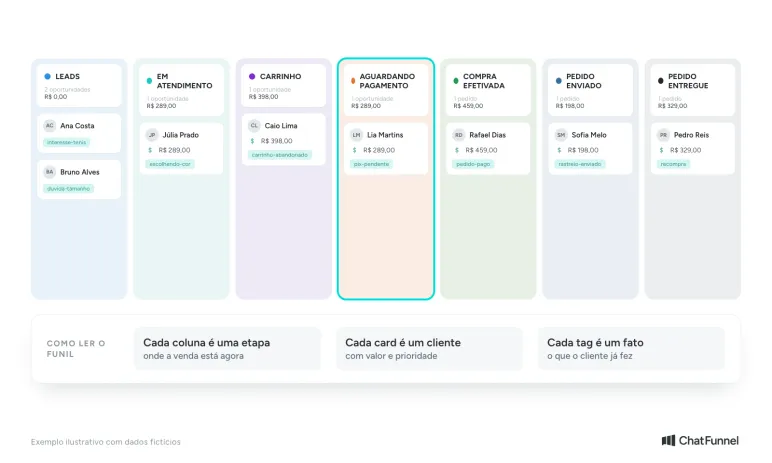The image size is (772, 463).
Task: Select the purple dot next to CARRINHO
Action: tap(252, 76)
